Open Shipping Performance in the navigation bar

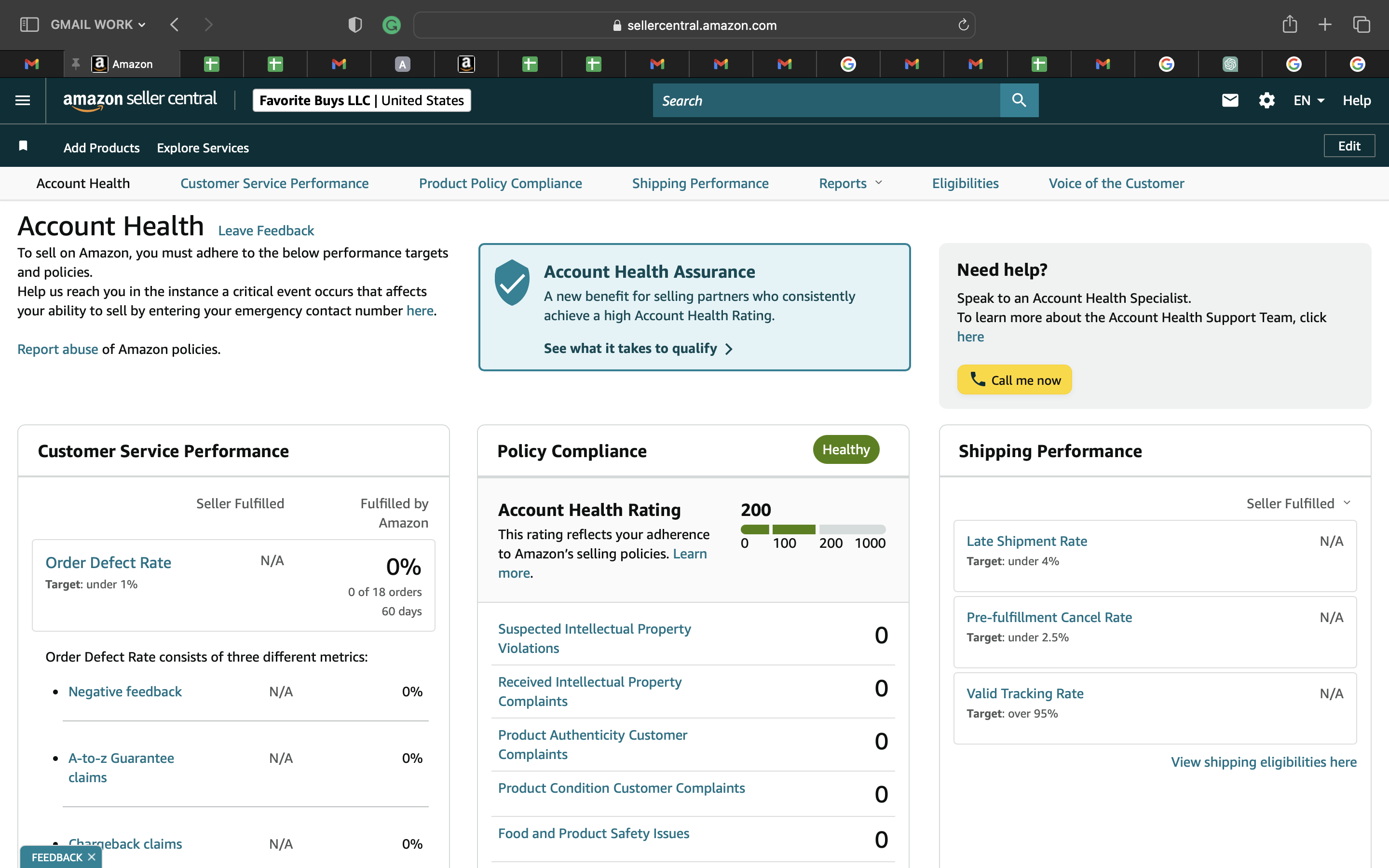(x=700, y=183)
